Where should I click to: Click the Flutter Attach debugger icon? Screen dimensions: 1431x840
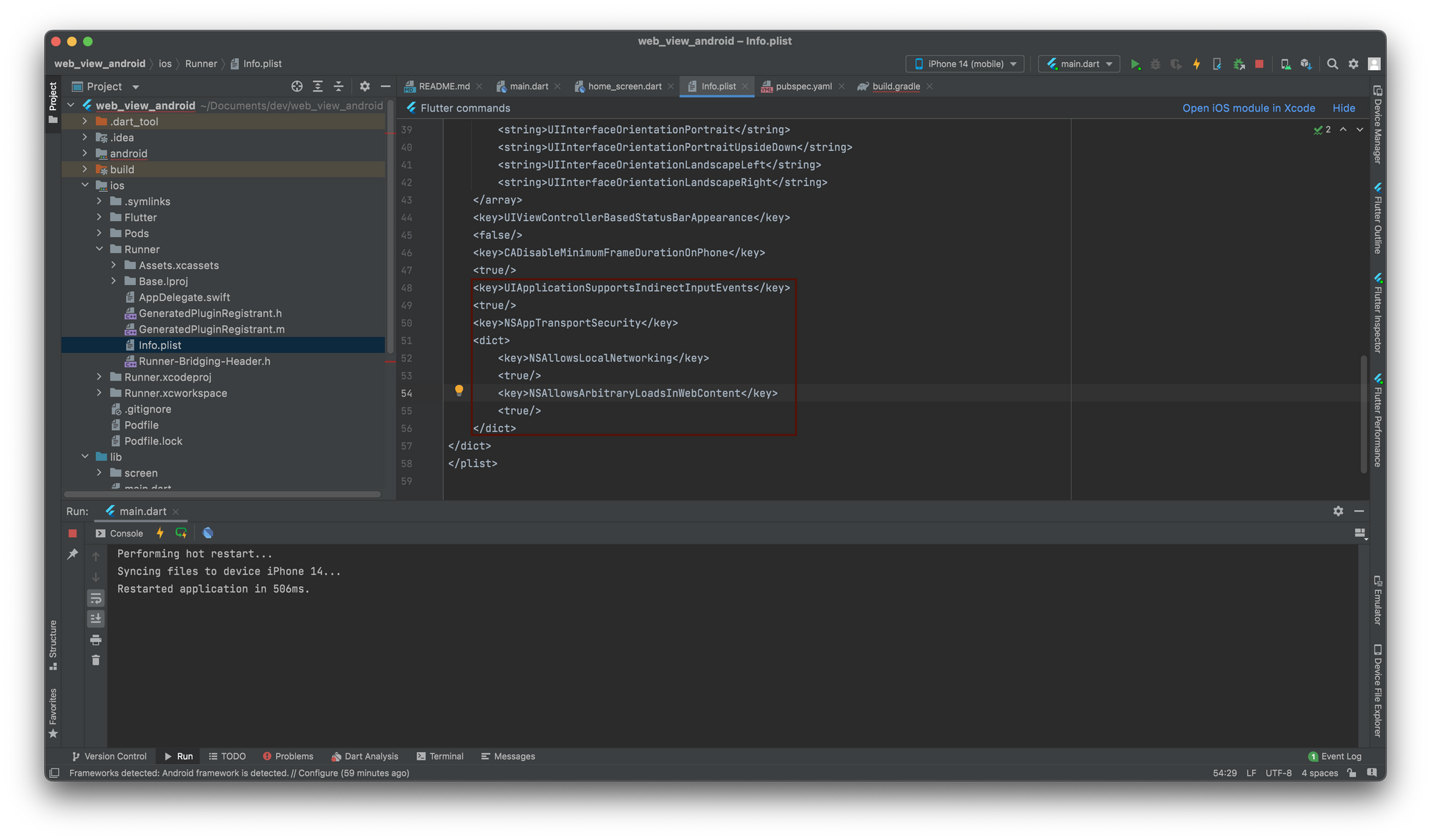click(x=1217, y=64)
